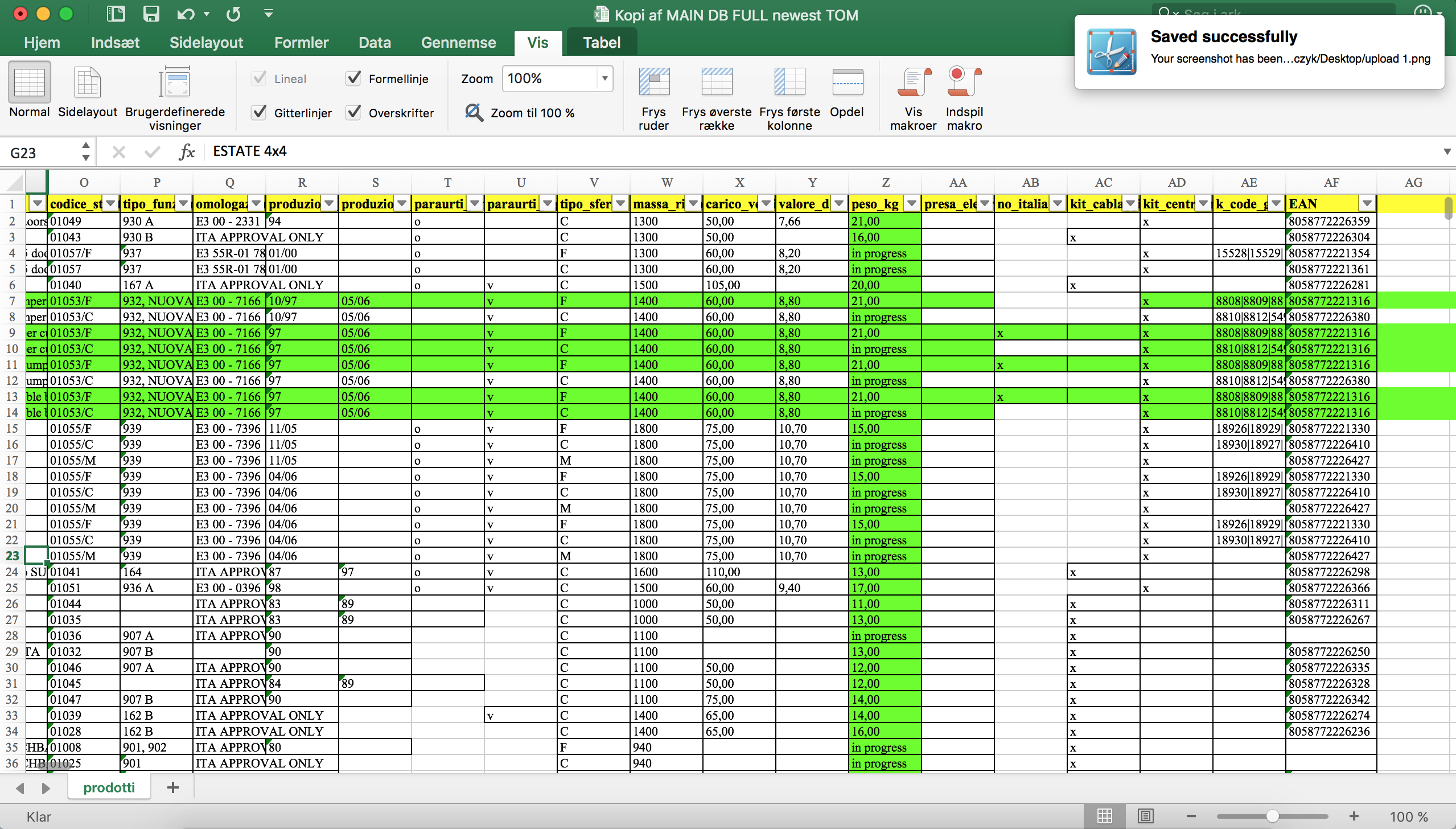Switch to Sidelayout page view icon
The image size is (1456, 829).
[87, 83]
